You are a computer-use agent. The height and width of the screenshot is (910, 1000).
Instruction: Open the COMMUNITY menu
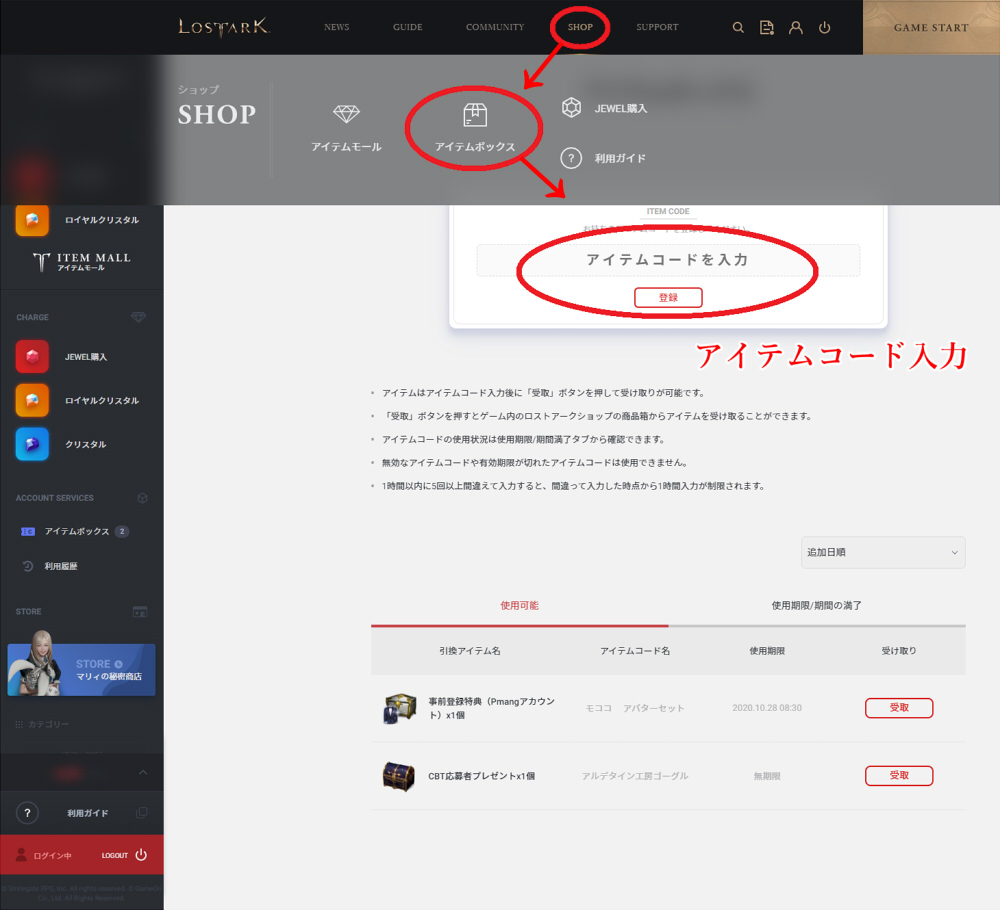point(495,27)
